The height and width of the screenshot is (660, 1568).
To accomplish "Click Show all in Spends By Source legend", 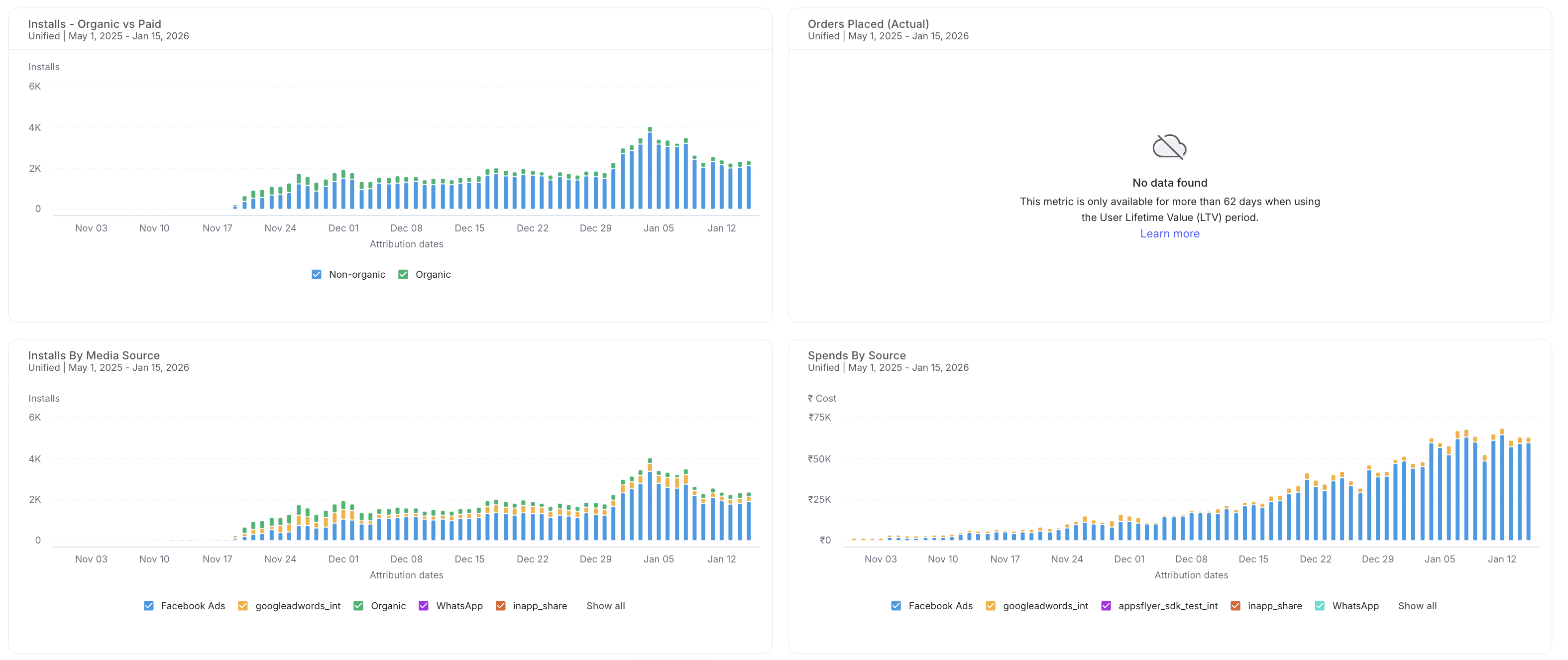I will tap(1417, 606).
